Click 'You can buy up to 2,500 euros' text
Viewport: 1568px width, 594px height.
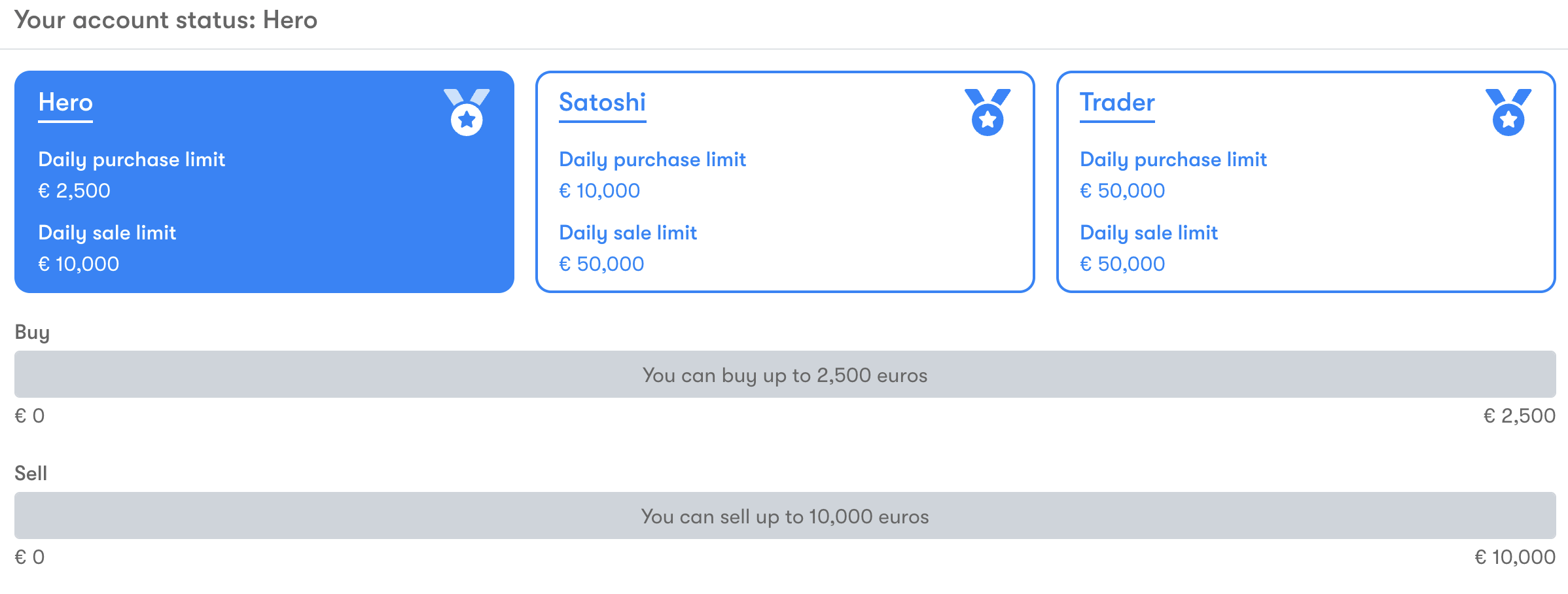[785, 376]
